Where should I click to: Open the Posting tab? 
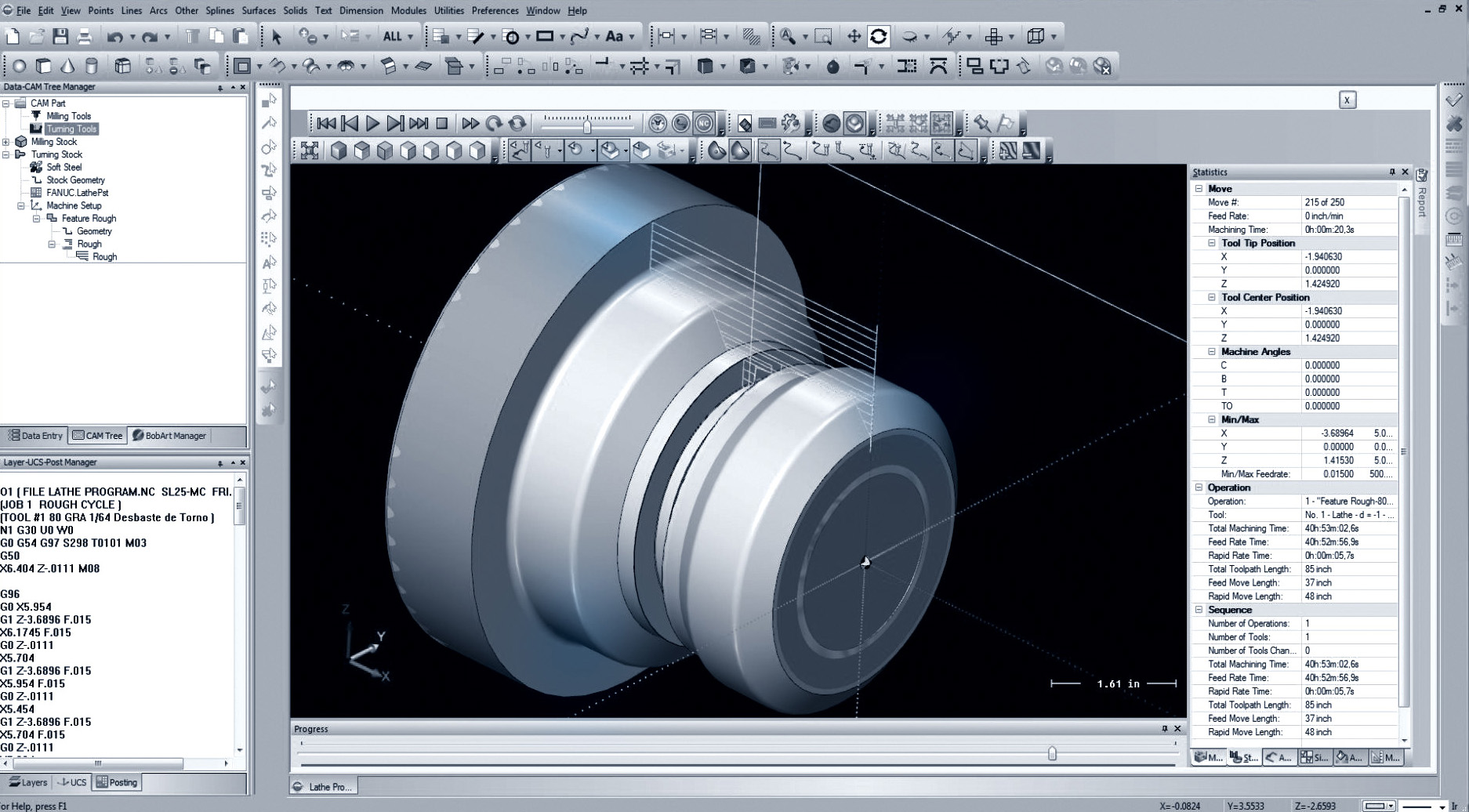click(117, 782)
